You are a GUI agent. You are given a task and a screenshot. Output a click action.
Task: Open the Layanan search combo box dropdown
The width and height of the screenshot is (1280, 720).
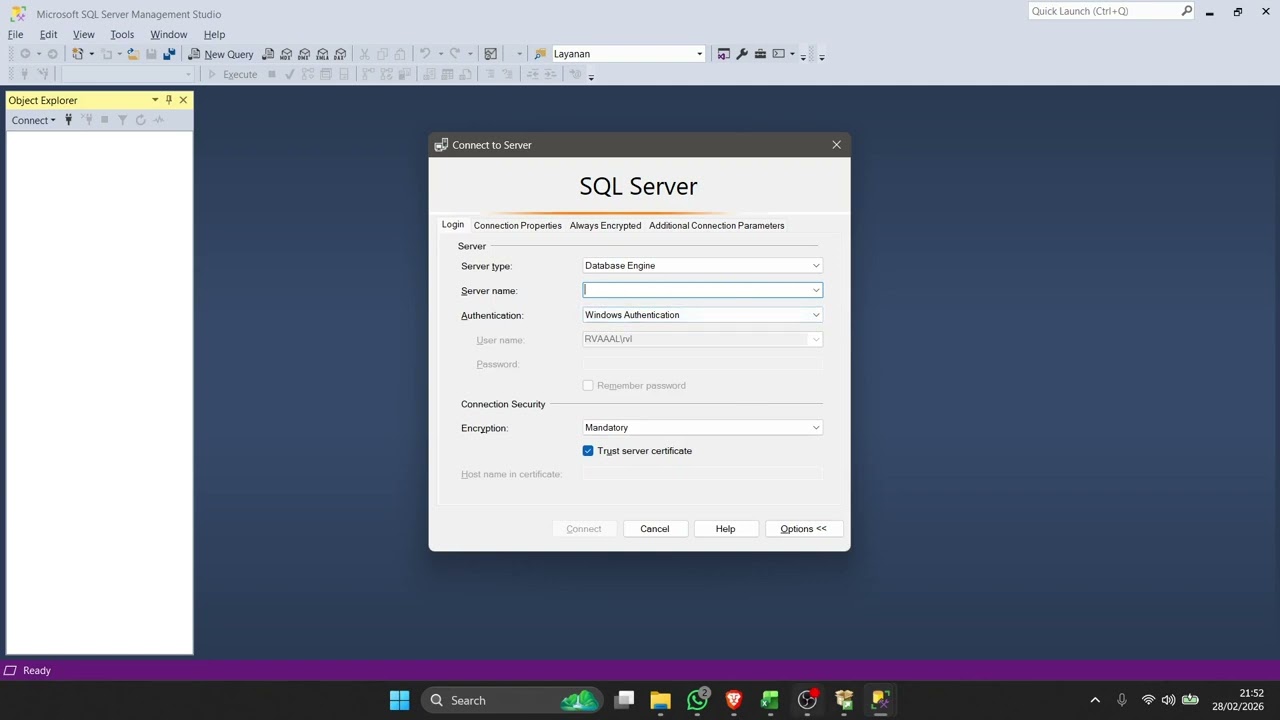pyautogui.click(x=699, y=54)
